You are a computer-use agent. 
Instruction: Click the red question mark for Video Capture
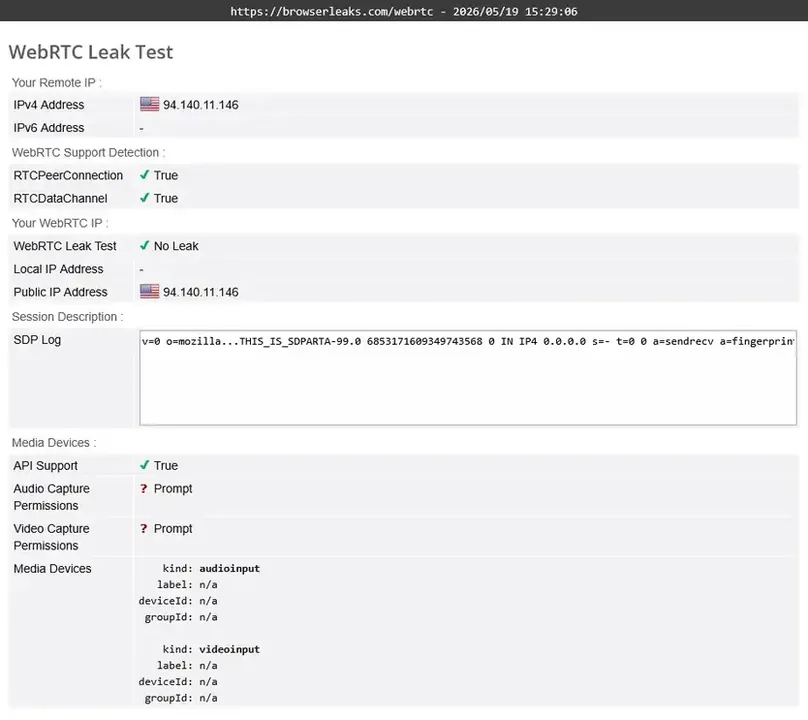coord(143,529)
